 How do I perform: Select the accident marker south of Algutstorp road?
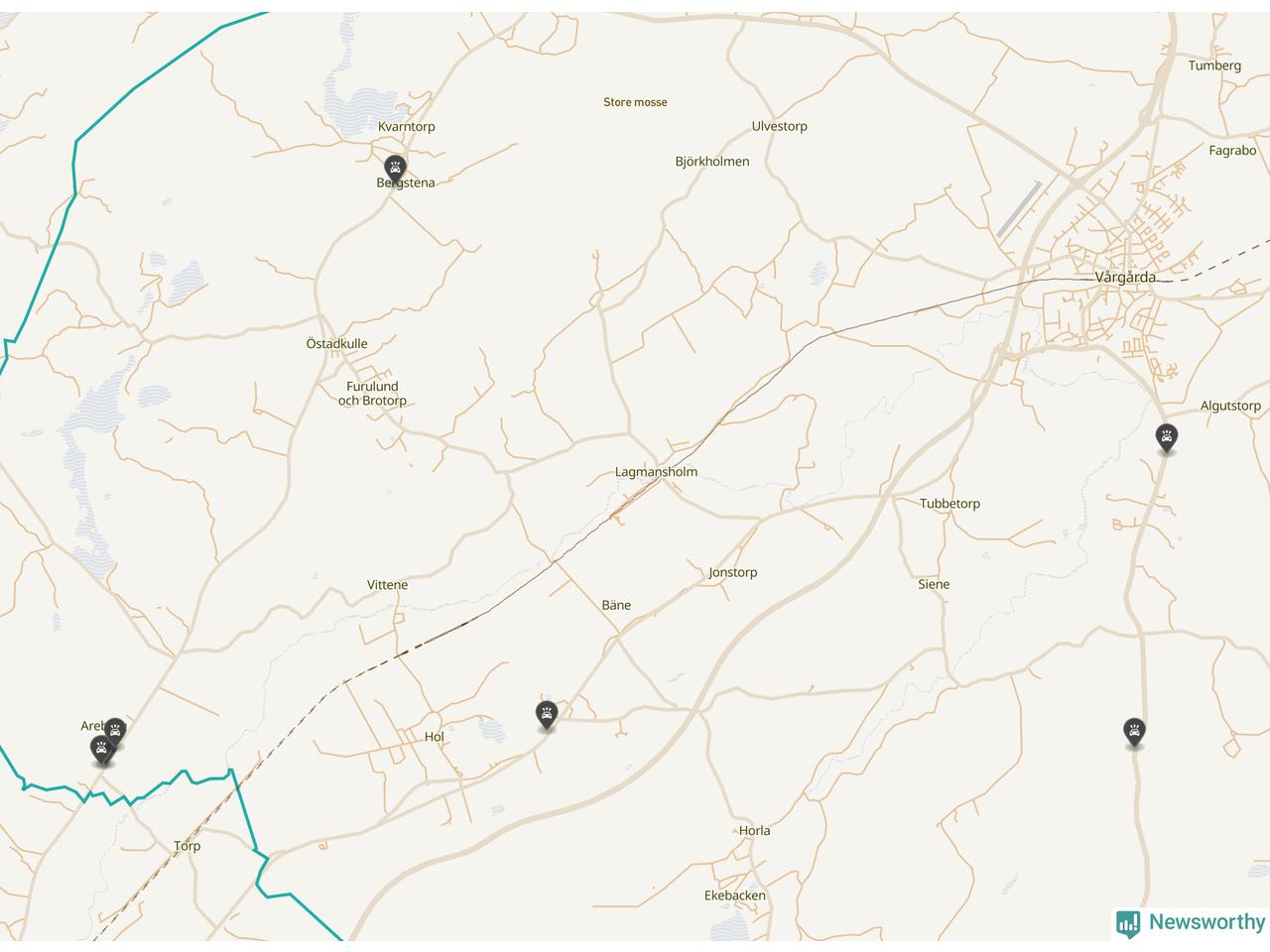tap(1135, 733)
